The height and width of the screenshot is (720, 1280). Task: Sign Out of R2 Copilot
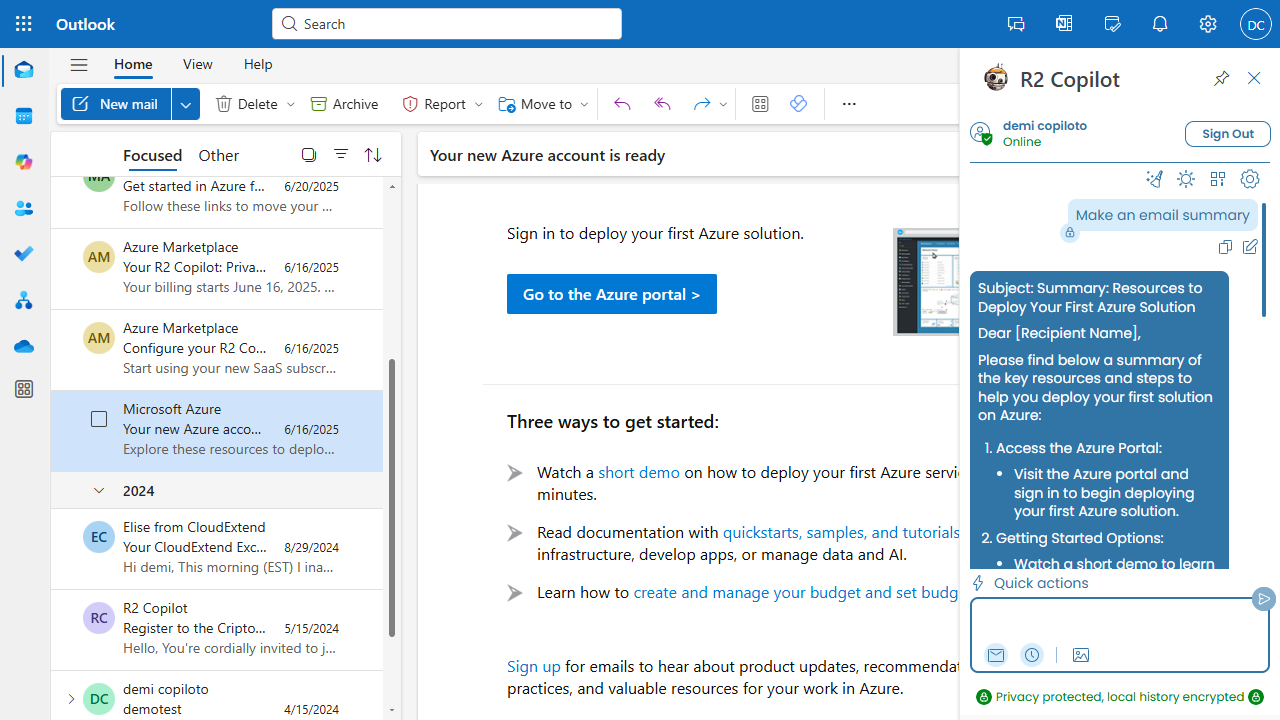[1228, 134]
